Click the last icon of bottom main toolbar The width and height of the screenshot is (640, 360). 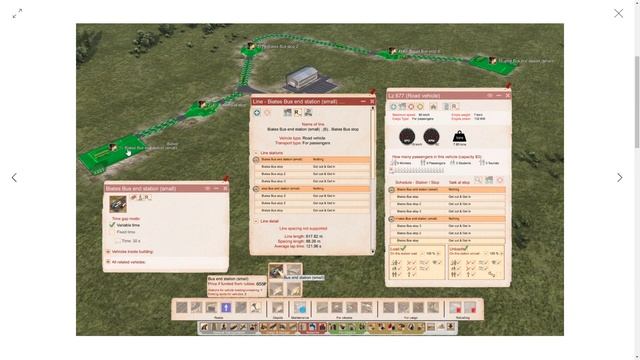tap(451, 327)
